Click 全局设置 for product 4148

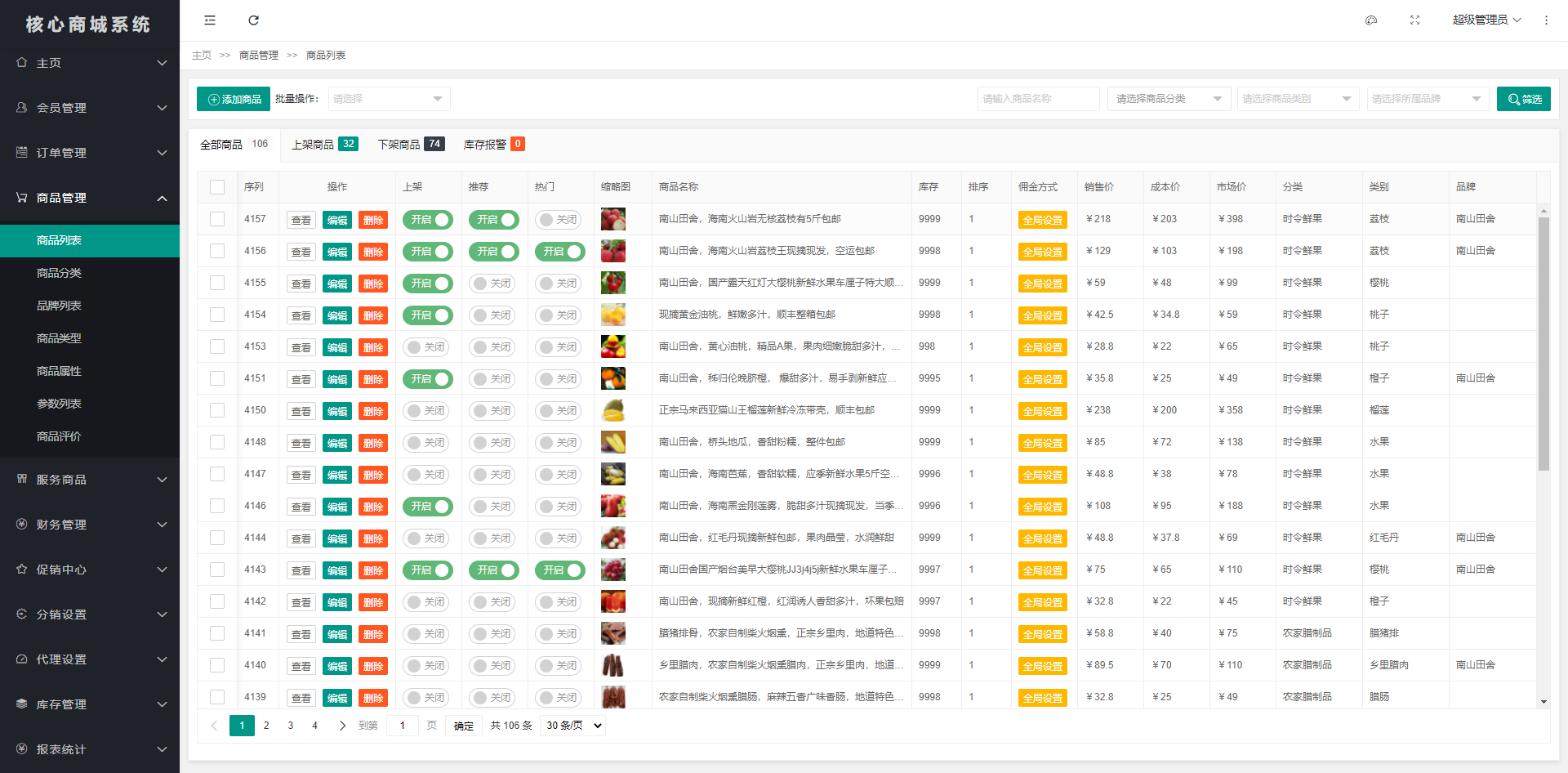pos(1043,443)
